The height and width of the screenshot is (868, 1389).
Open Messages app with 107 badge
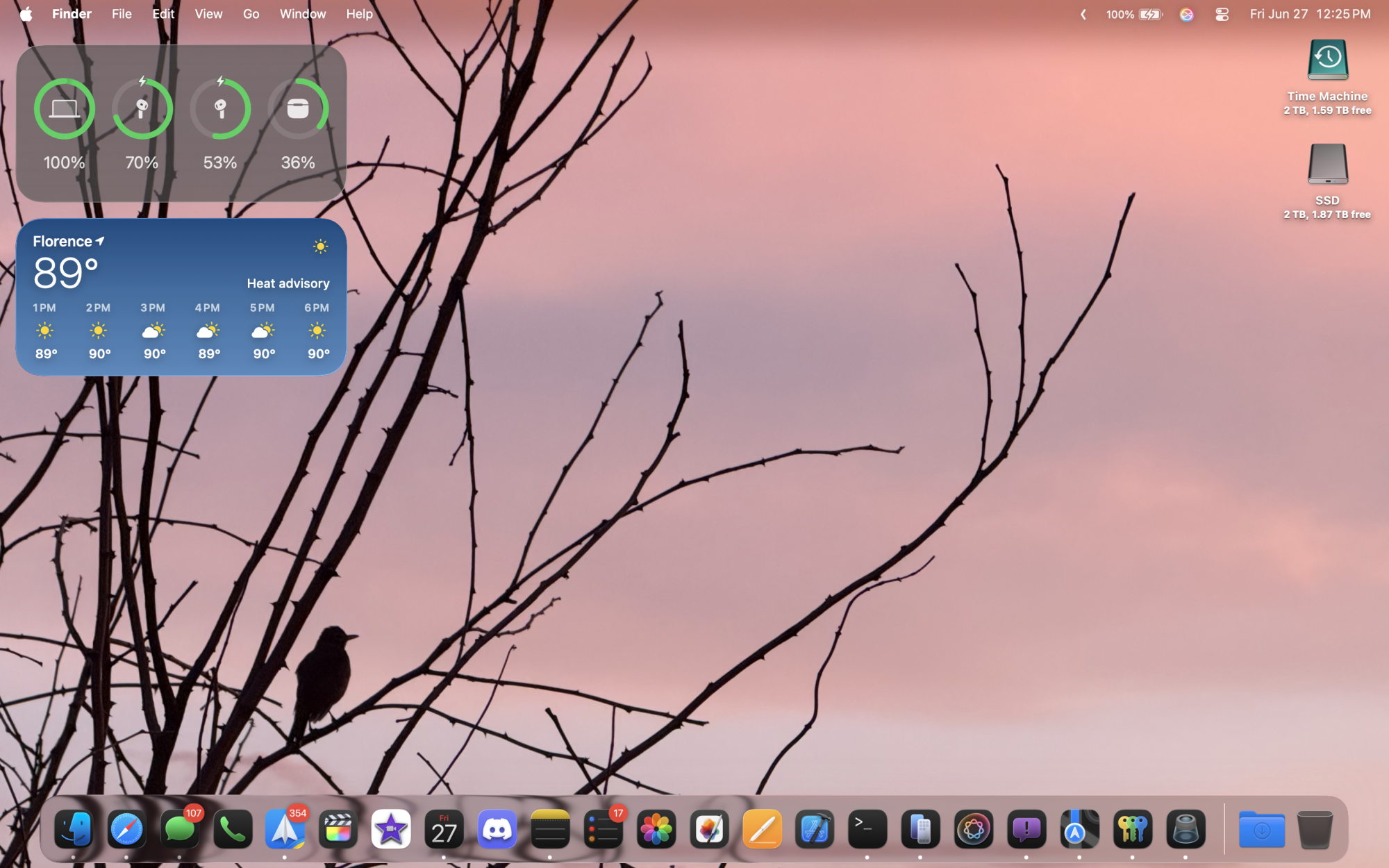pos(179,829)
